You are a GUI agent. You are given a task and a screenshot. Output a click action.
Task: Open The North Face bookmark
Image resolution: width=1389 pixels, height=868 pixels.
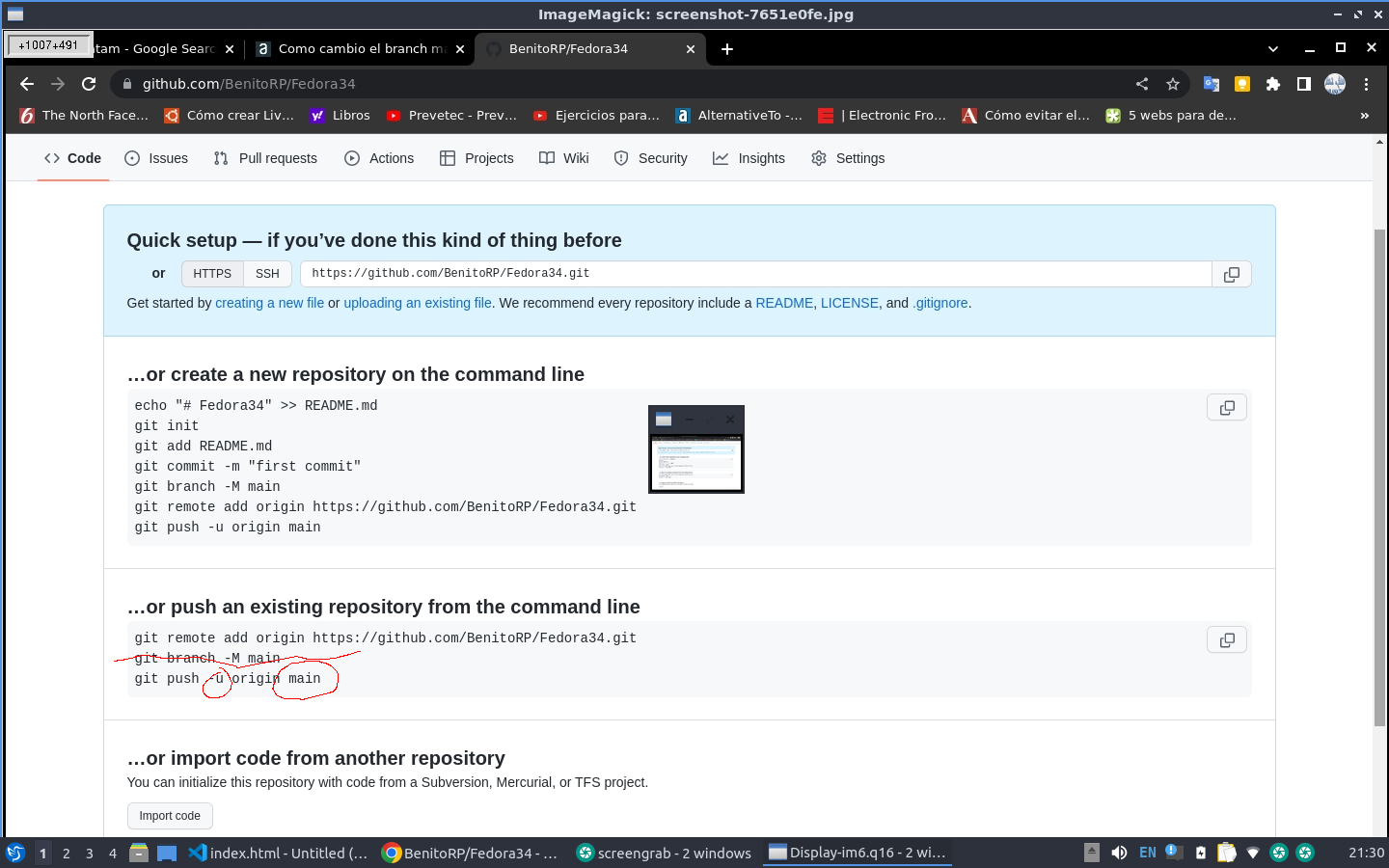click(84, 116)
